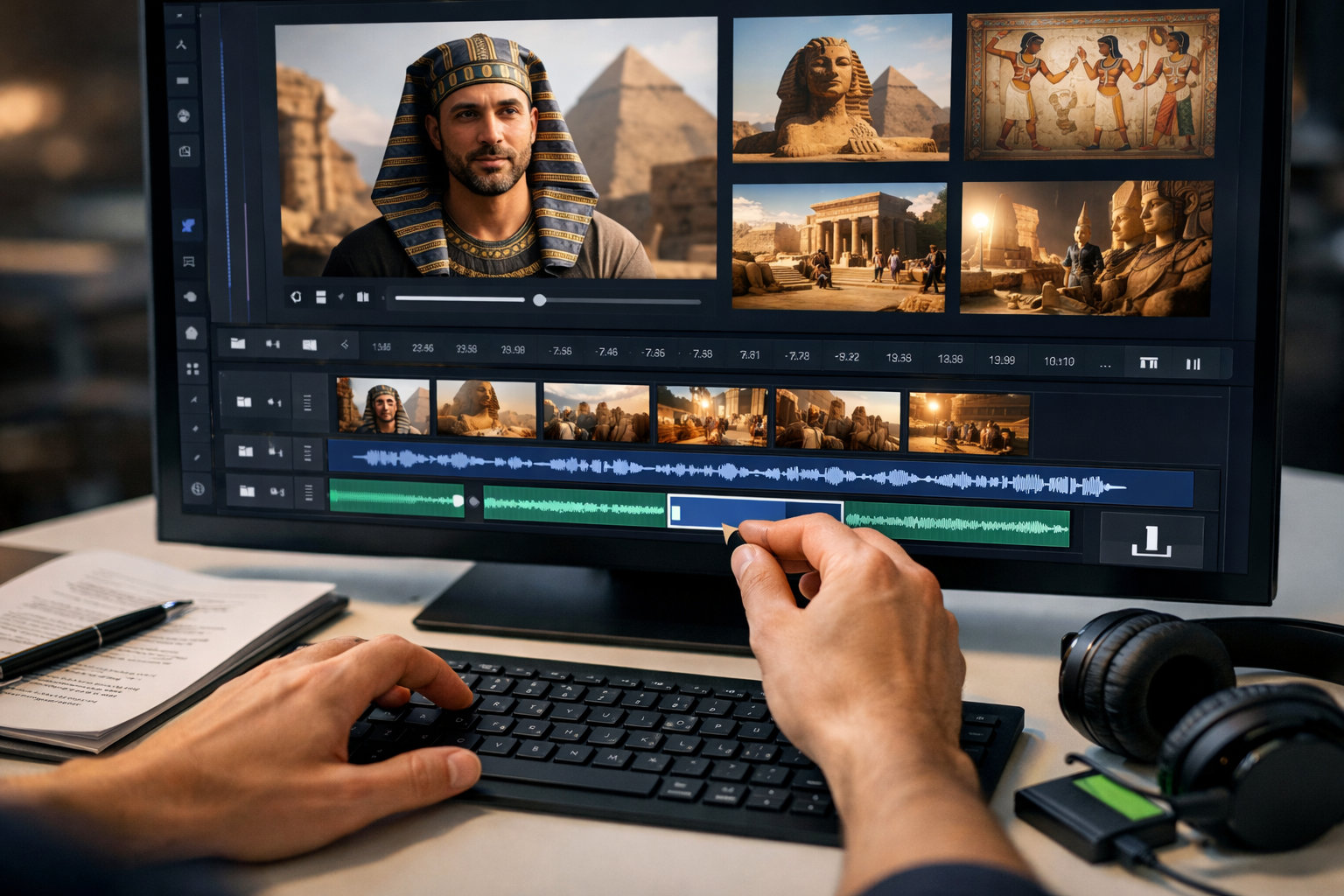Click the '-9.22' timecode on the ruler
This screenshot has width=1344, height=896.
point(846,357)
